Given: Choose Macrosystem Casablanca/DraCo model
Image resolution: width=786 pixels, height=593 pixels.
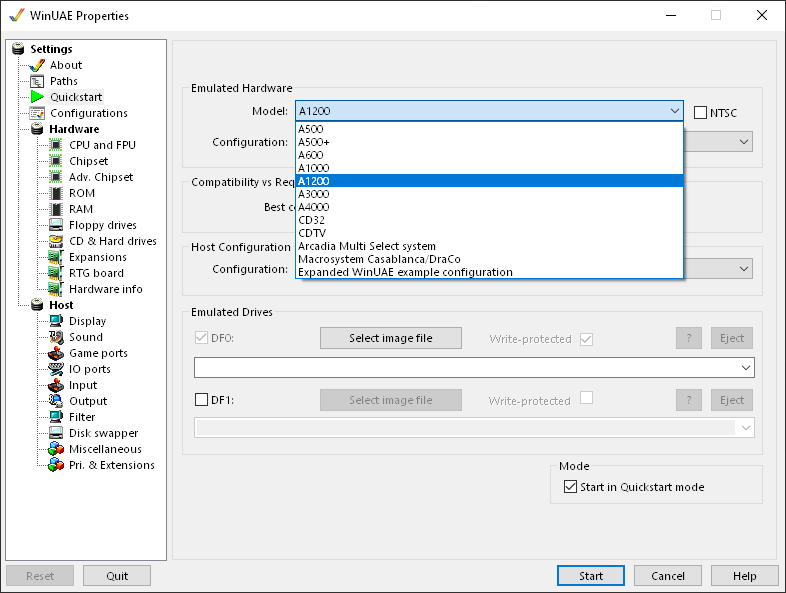Looking at the screenshot, I should 489,259.
